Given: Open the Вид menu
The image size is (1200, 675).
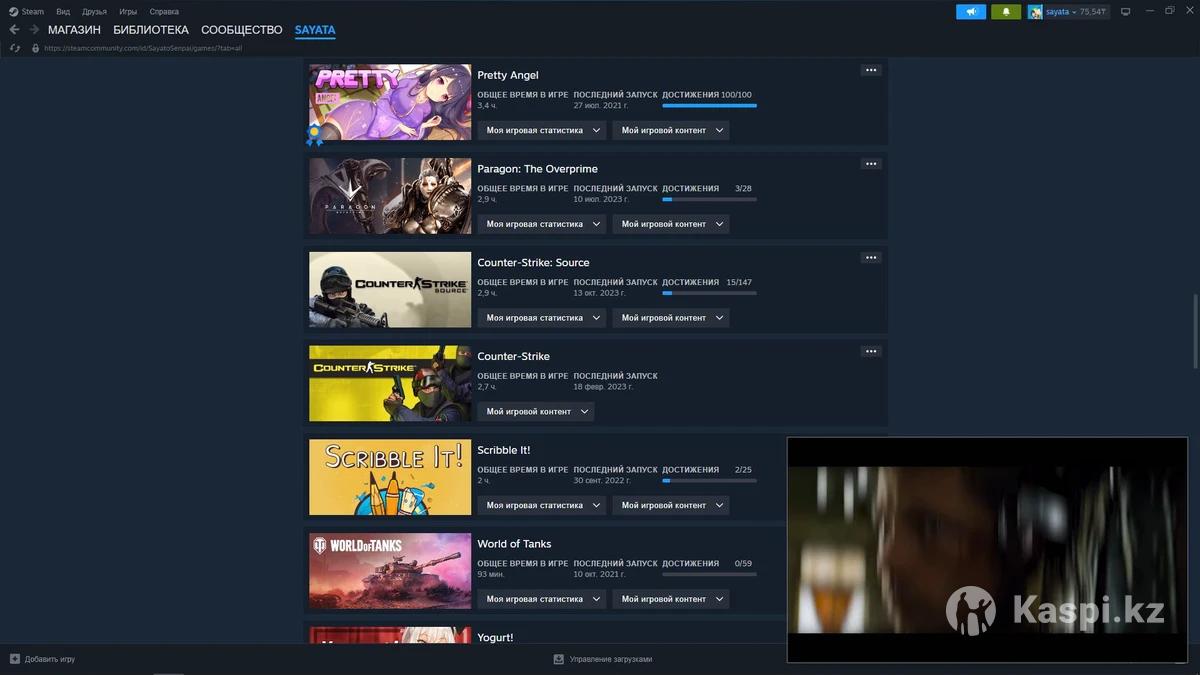Looking at the screenshot, I should tap(63, 12).
